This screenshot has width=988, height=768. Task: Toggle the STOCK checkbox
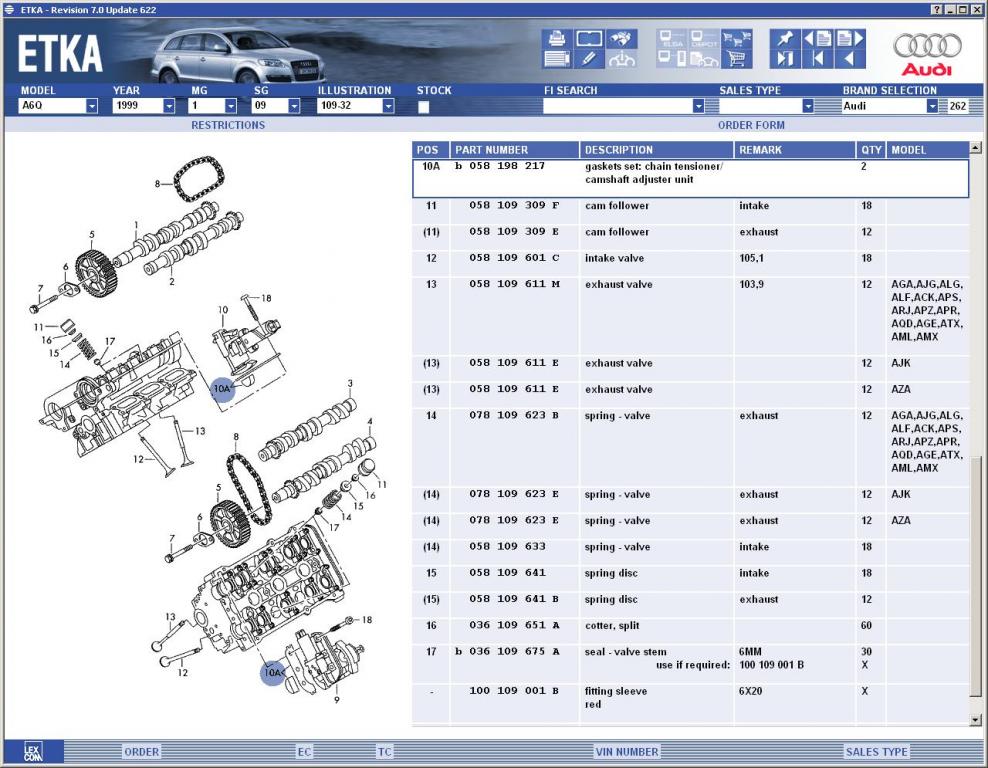click(x=424, y=106)
